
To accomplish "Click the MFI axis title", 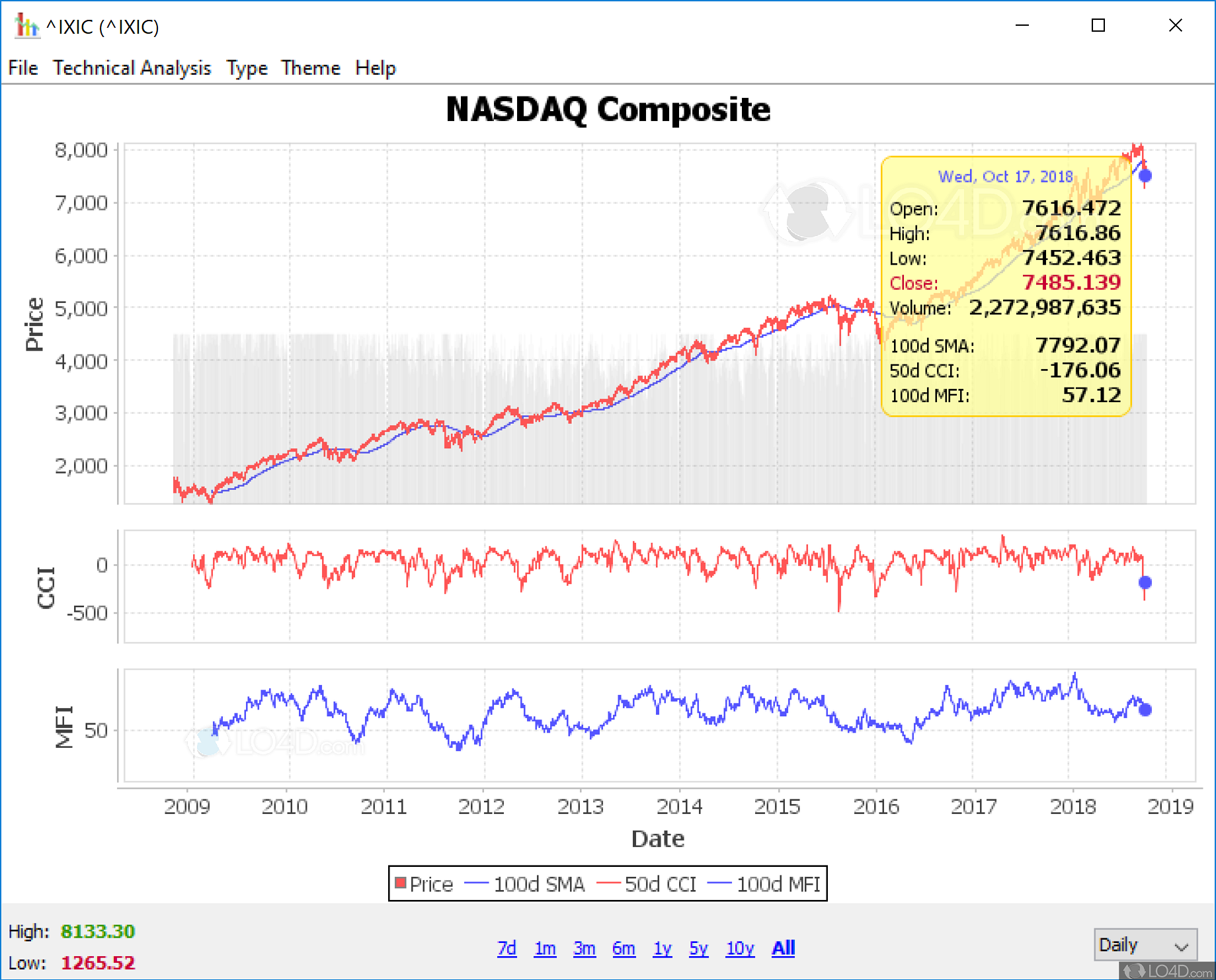I will 64,727.
